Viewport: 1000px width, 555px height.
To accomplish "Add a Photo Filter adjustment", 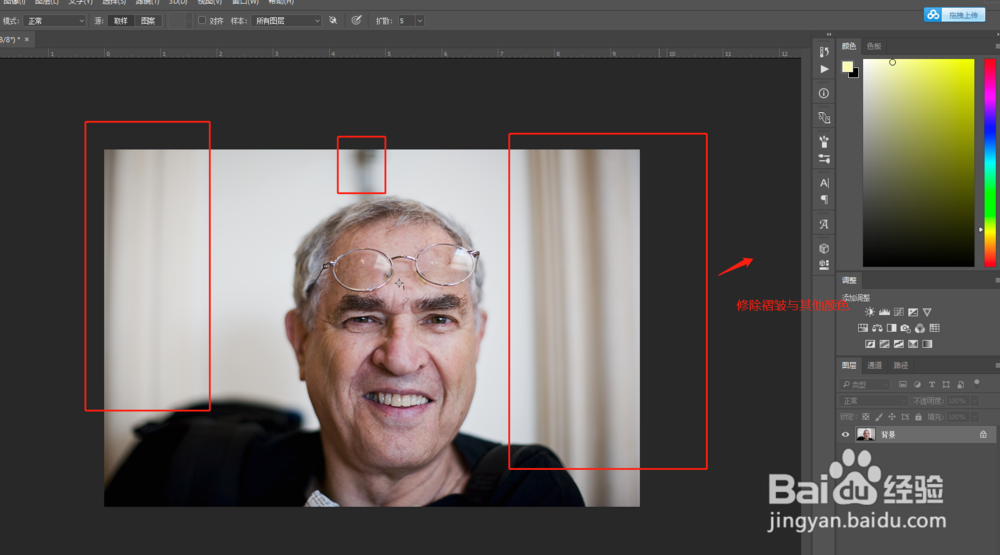I will (906, 328).
